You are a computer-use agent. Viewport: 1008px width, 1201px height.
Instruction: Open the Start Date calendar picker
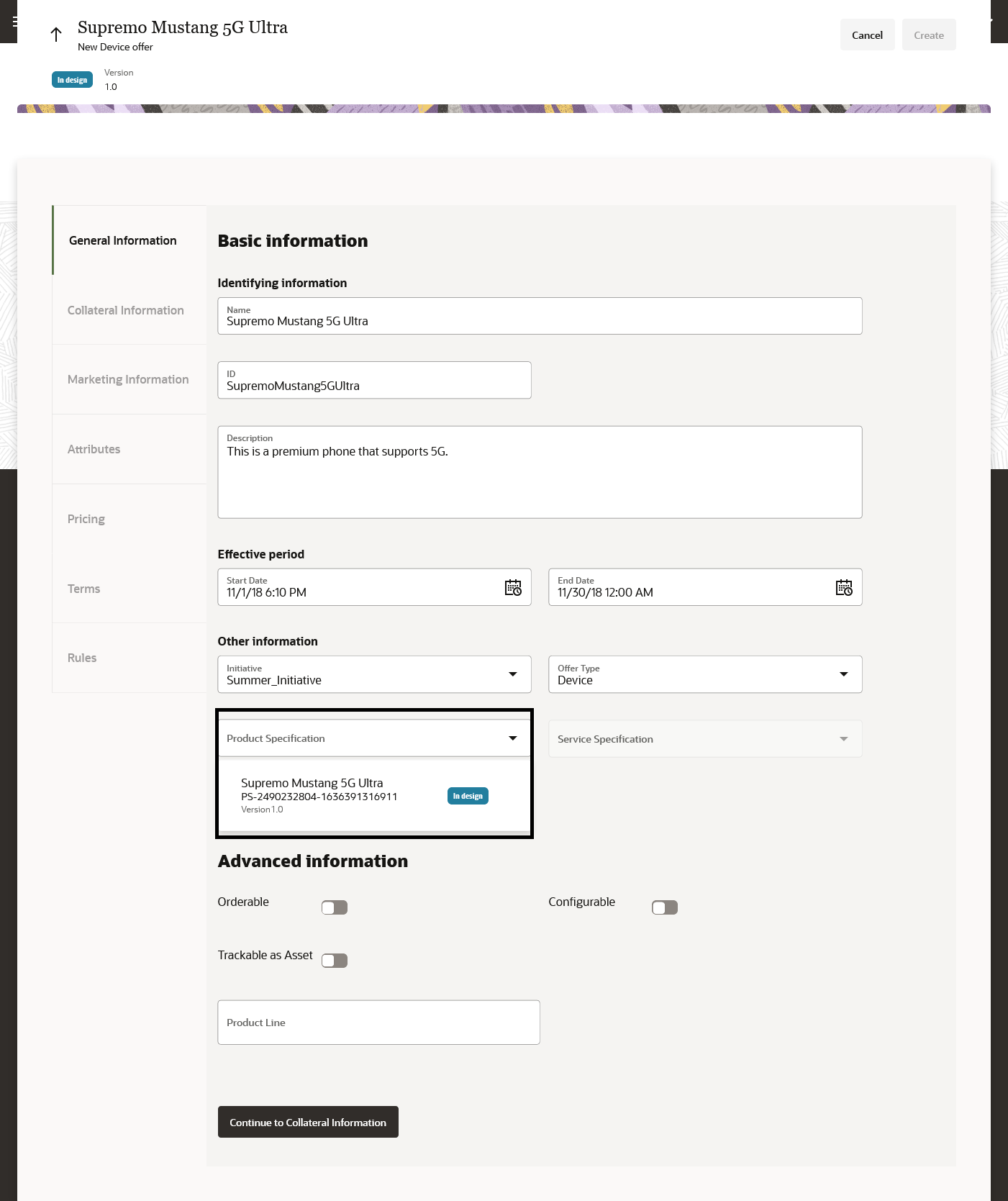[513, 588]
